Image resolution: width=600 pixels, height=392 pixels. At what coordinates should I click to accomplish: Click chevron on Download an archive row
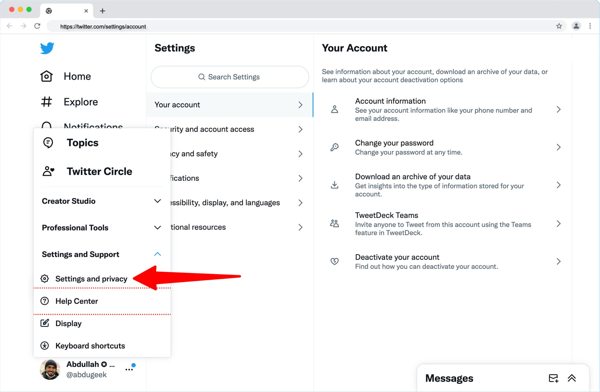(559, 185)
